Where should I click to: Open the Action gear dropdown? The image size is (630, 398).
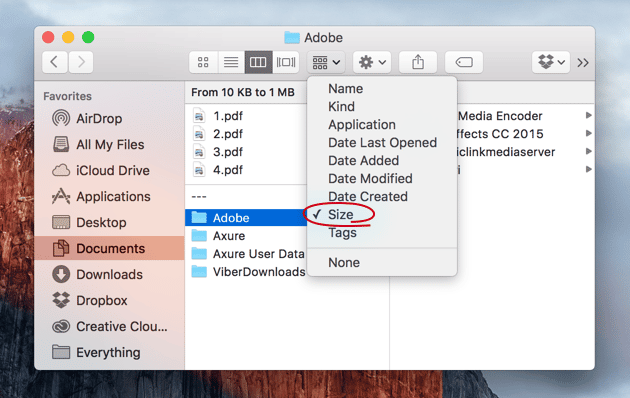click(372, 62)
